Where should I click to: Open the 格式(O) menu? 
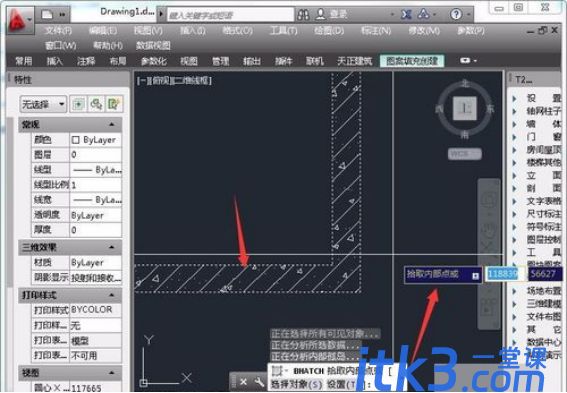pos(237,31)
